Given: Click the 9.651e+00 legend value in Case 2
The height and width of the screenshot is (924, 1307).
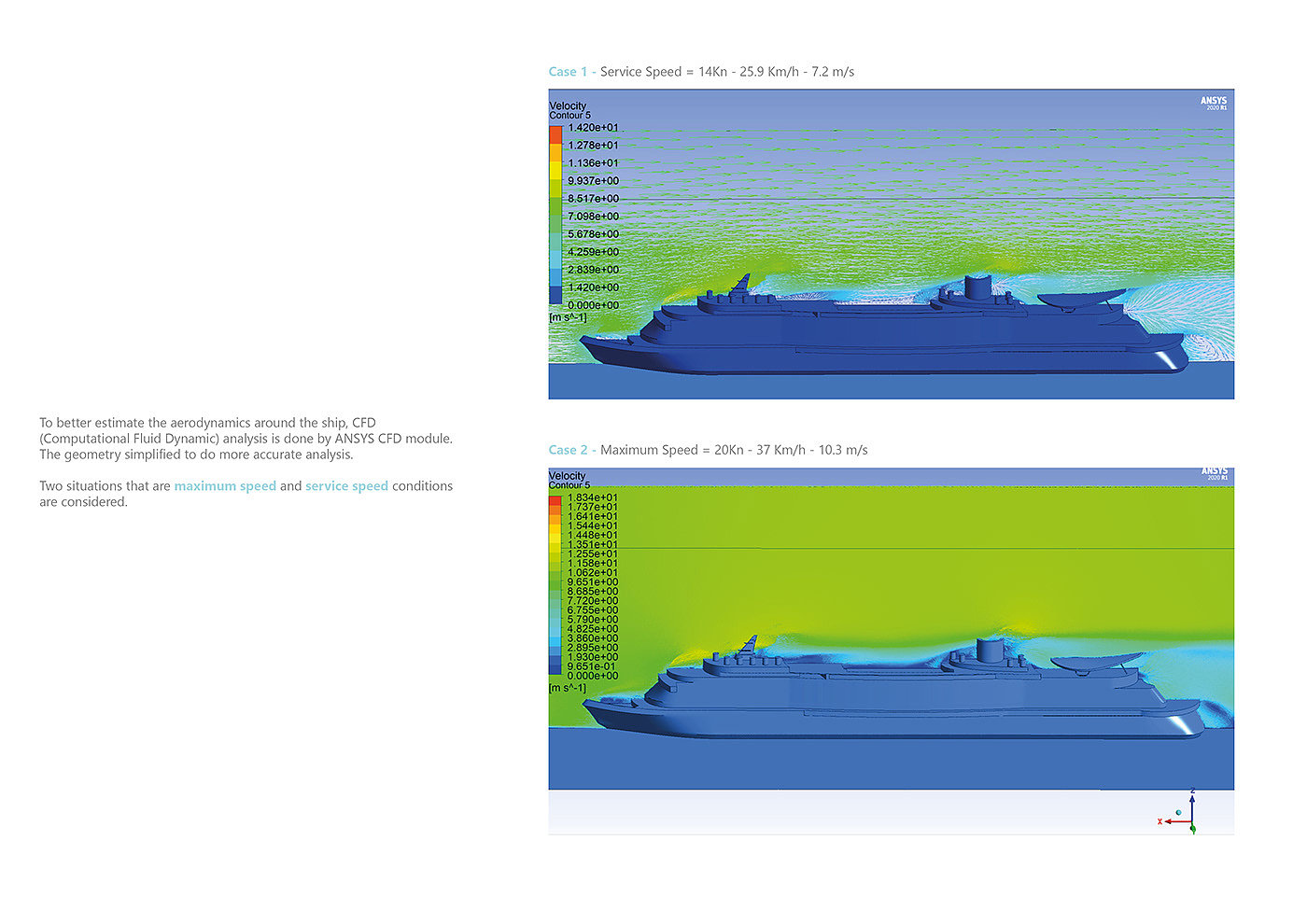Looking at the screenshot, I should click(593, 582).
